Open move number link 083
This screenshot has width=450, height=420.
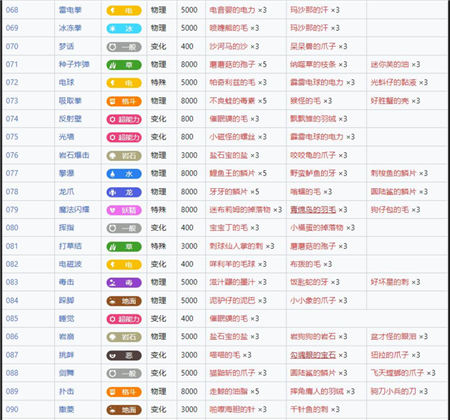pyautogui.click(x=12, y=282)
